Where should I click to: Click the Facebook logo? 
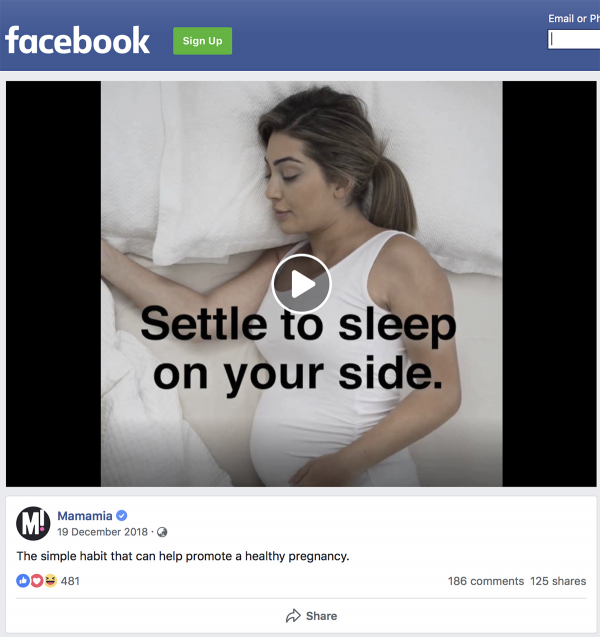[77, 40]
